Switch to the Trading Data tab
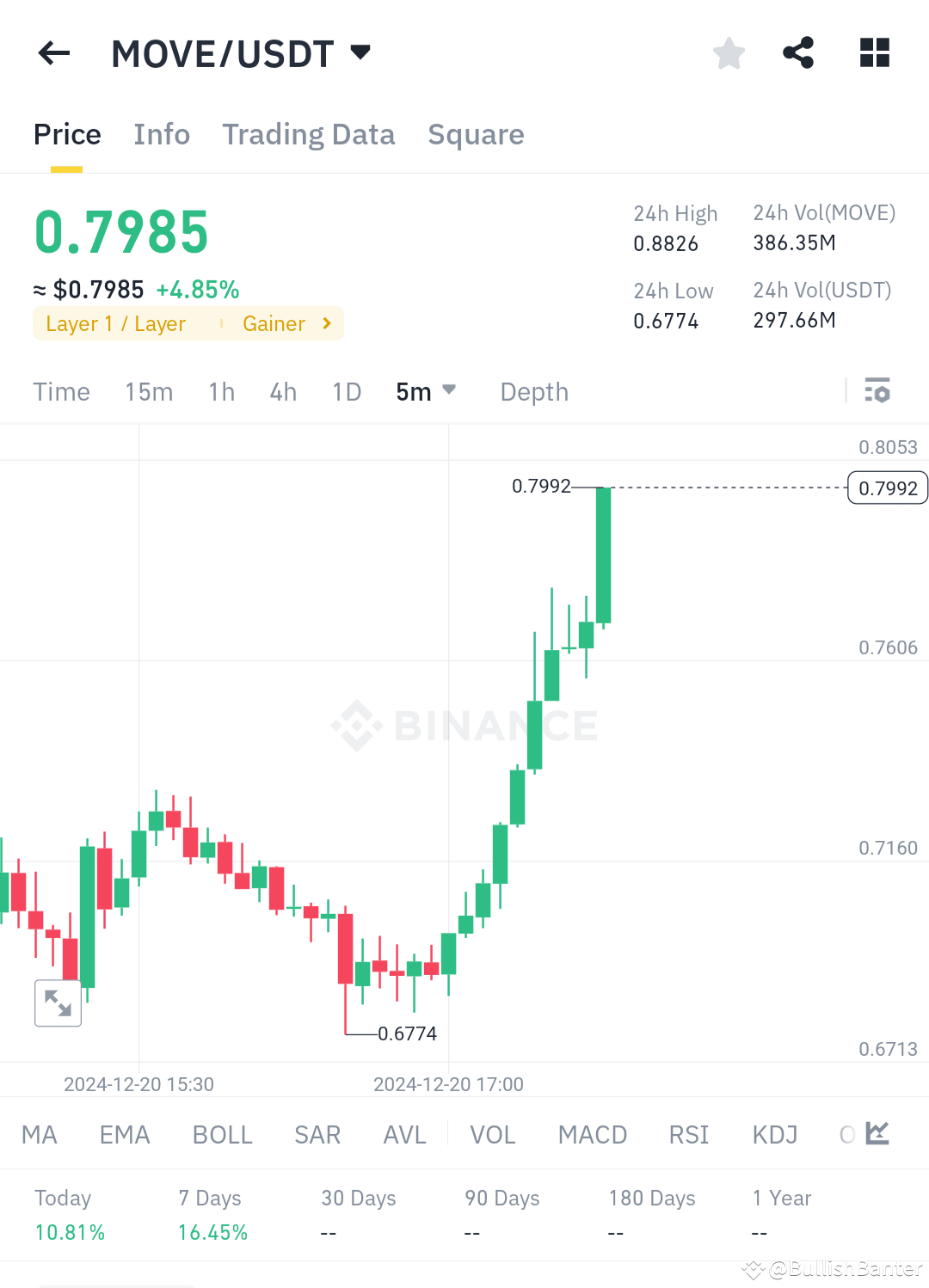This screenshot has width=929, height=1288. [x=309, y=134]
